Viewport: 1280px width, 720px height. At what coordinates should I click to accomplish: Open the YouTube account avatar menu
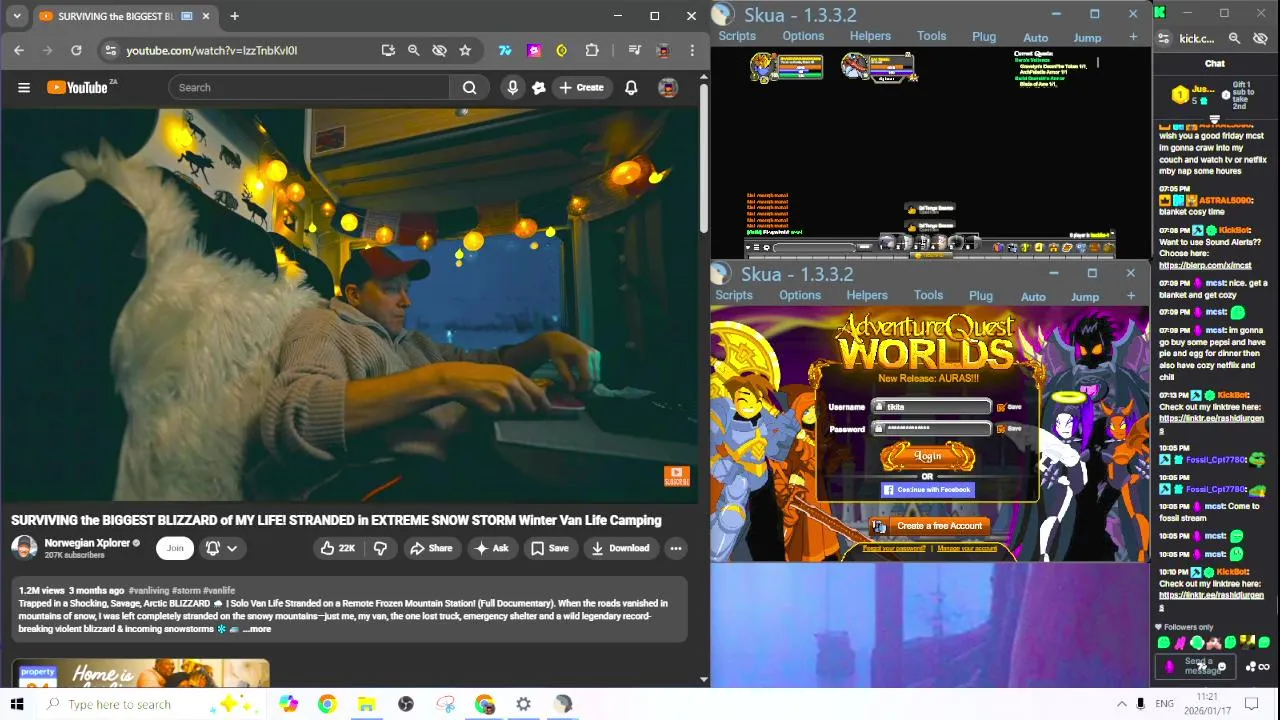click(668, 88)
